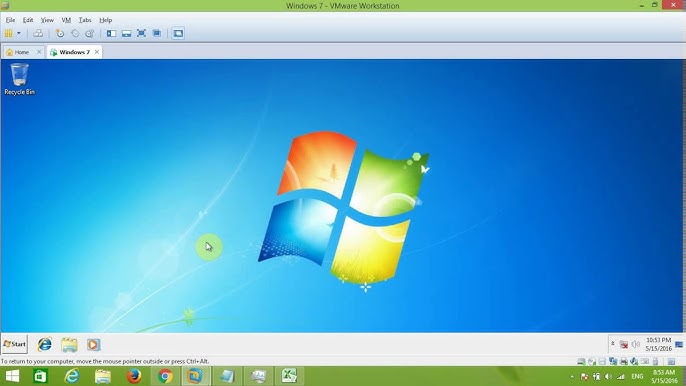Image resolution: width=686 pixels, height=386 pixels.
Task: Click the guest network icon with red X
Action: pos(623,345)
